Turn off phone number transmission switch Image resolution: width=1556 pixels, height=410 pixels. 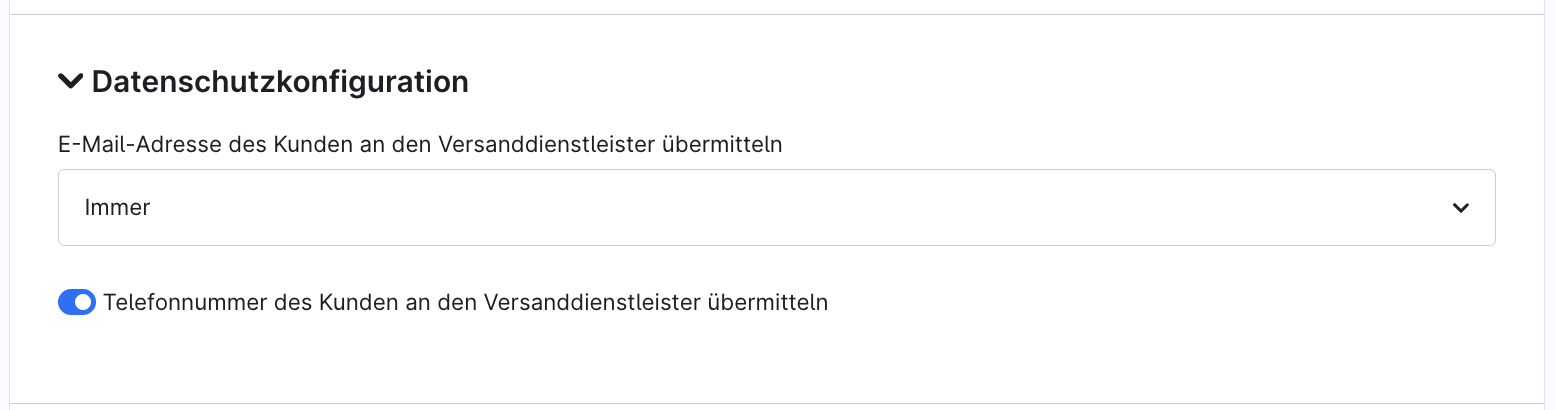coord(77,302)
